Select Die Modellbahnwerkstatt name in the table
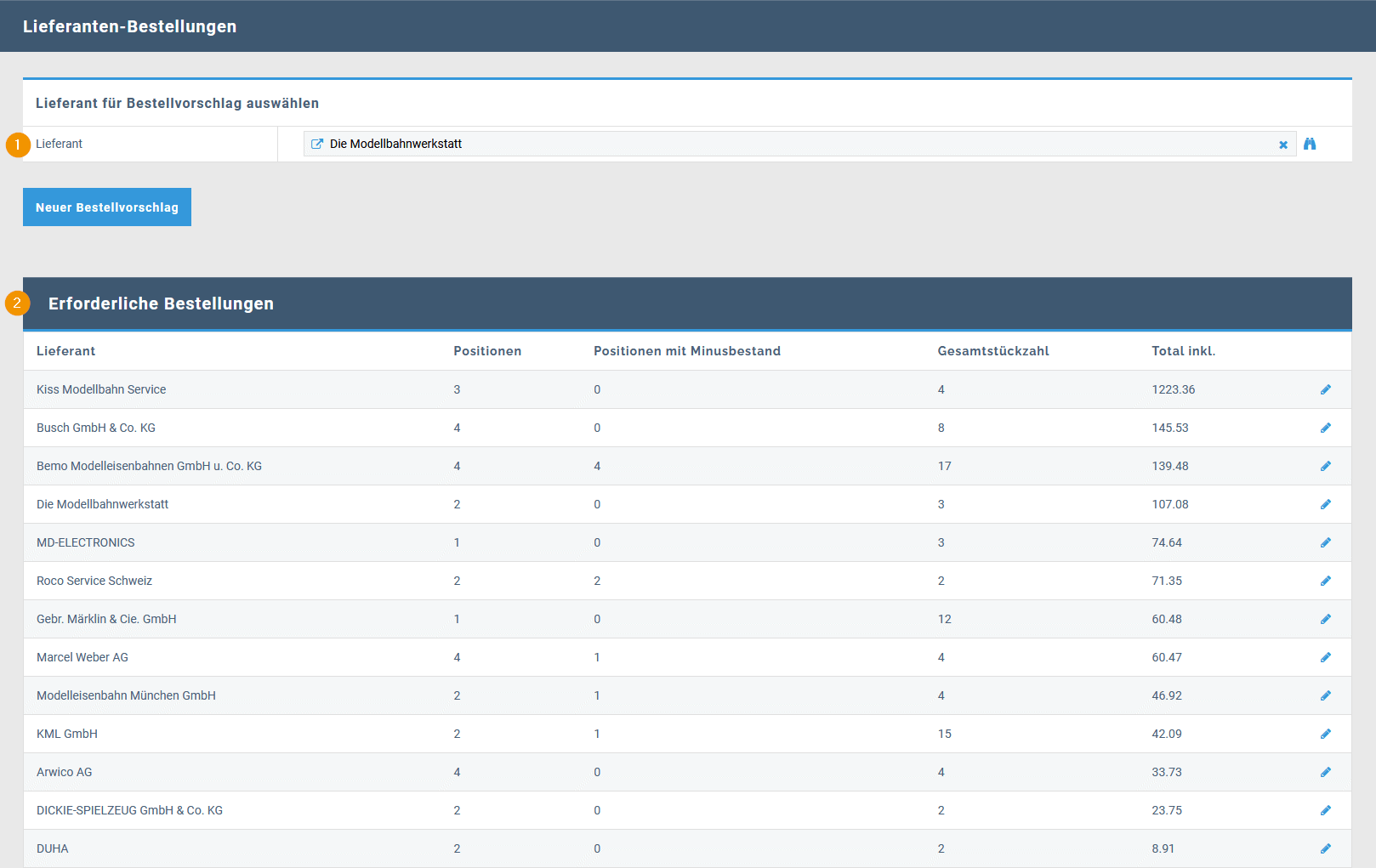 coord(102,504)
